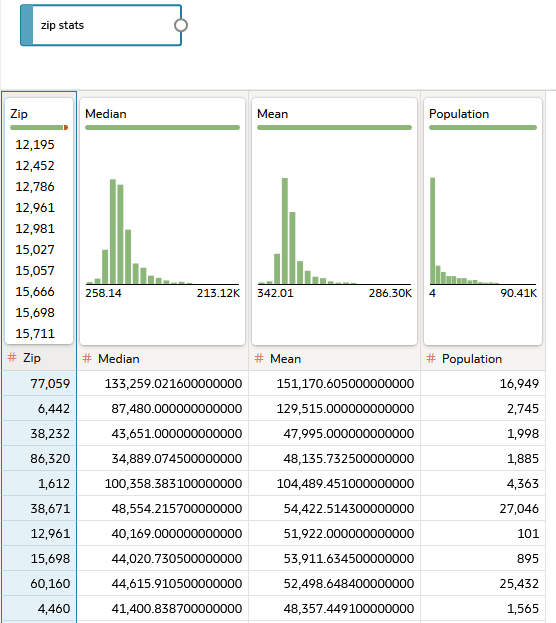Click Population cell 16,949
The height and width of the screenshot is (623, 556).
coord(483,383)
